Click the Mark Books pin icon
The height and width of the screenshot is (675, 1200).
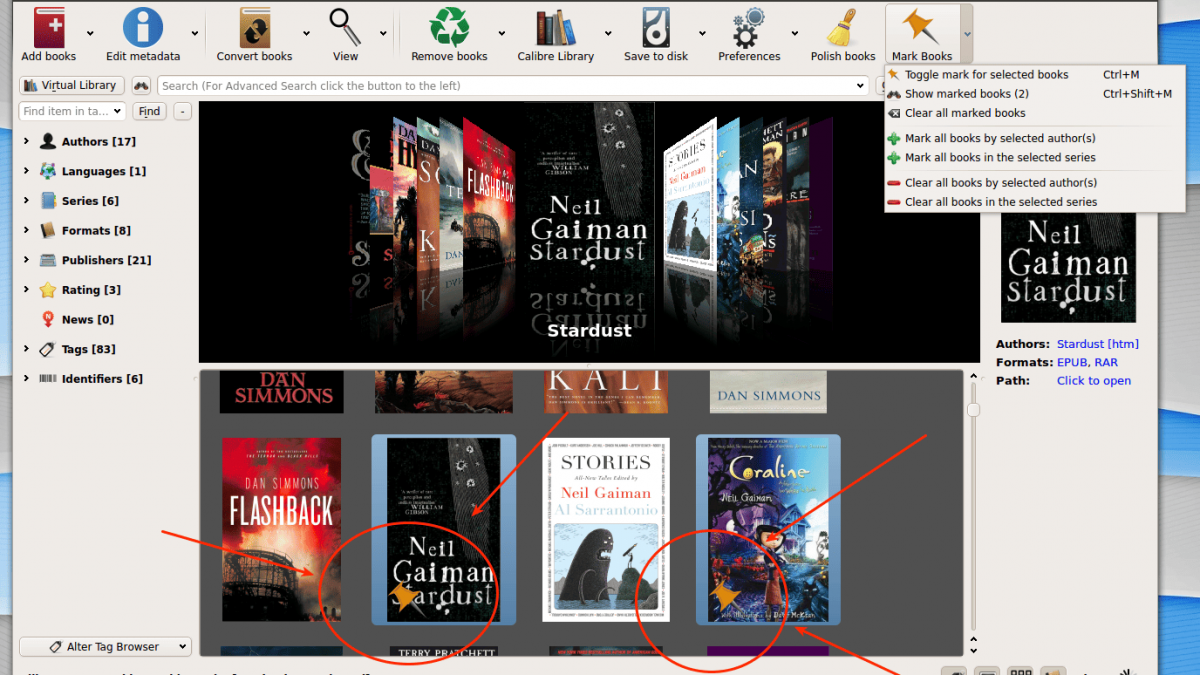[922, 27]
